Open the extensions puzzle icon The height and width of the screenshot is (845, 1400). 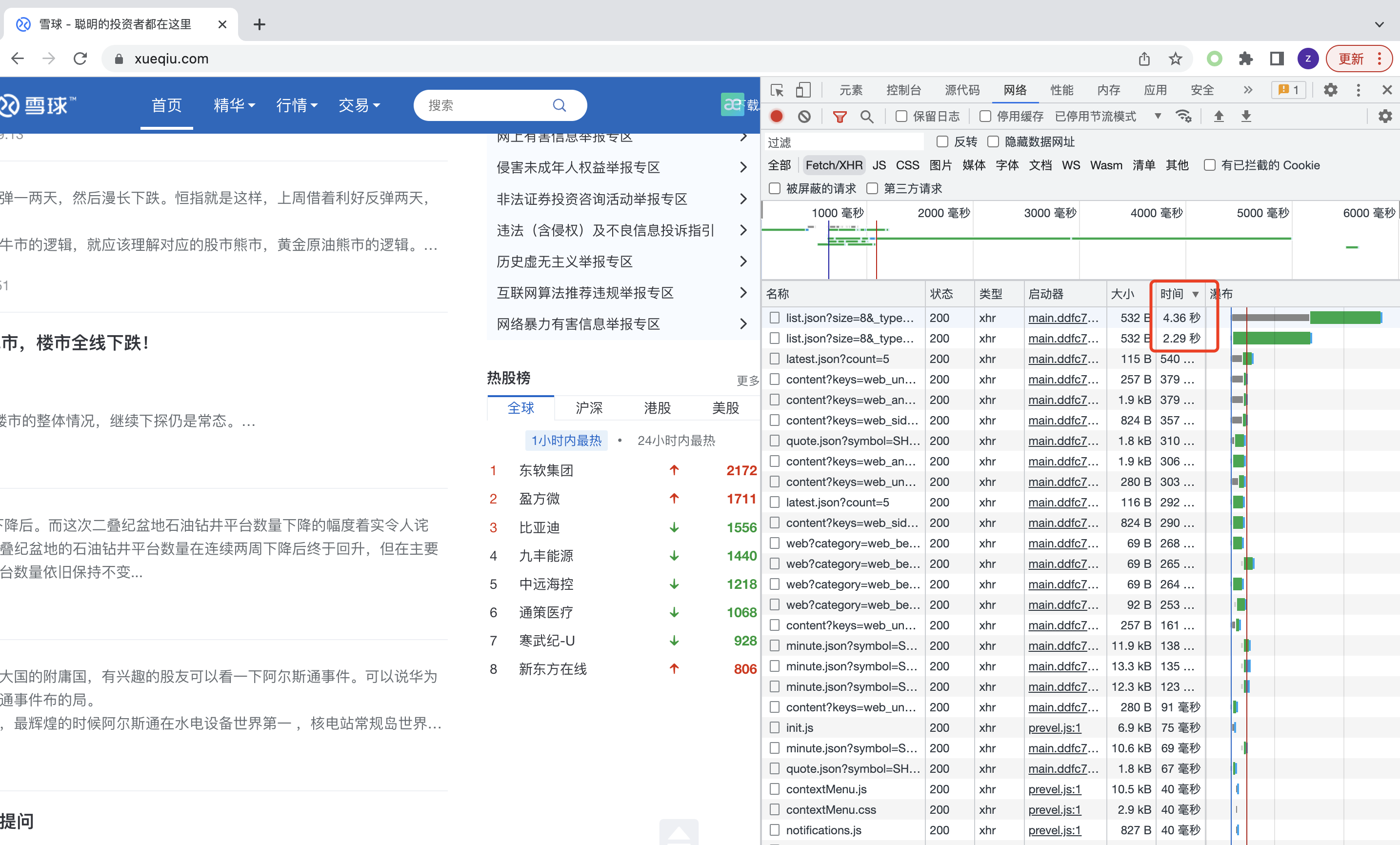(x=1245, y=59)
